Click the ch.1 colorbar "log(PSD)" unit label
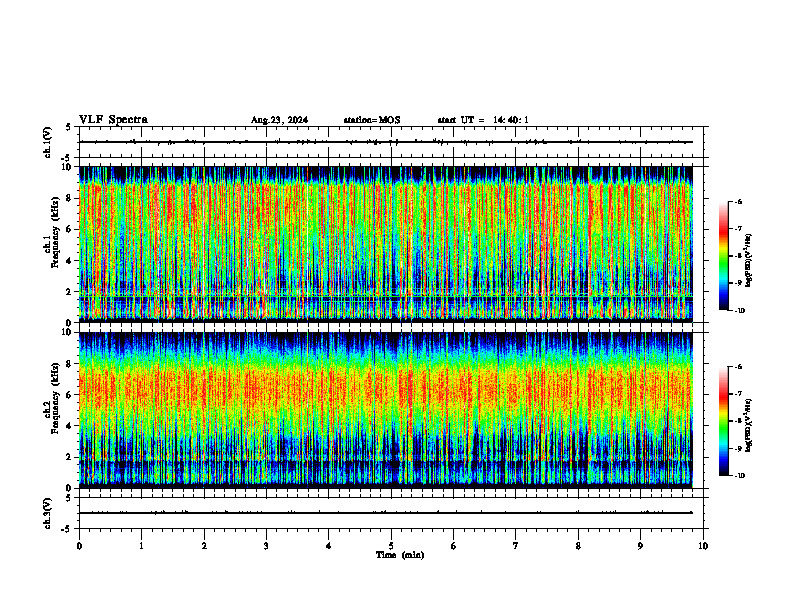Viewport: 792px width, 612px height. click(x=749, y=261)
